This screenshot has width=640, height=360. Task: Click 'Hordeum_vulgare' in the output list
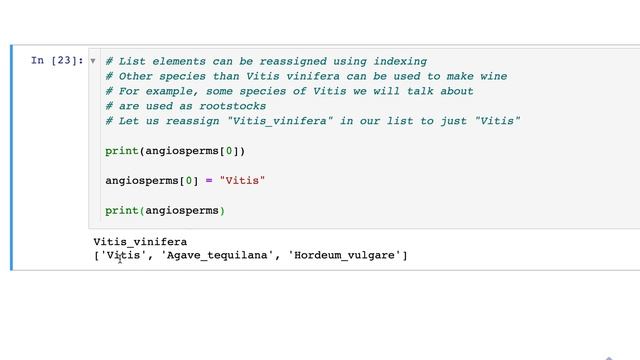[x=344, y=256]
